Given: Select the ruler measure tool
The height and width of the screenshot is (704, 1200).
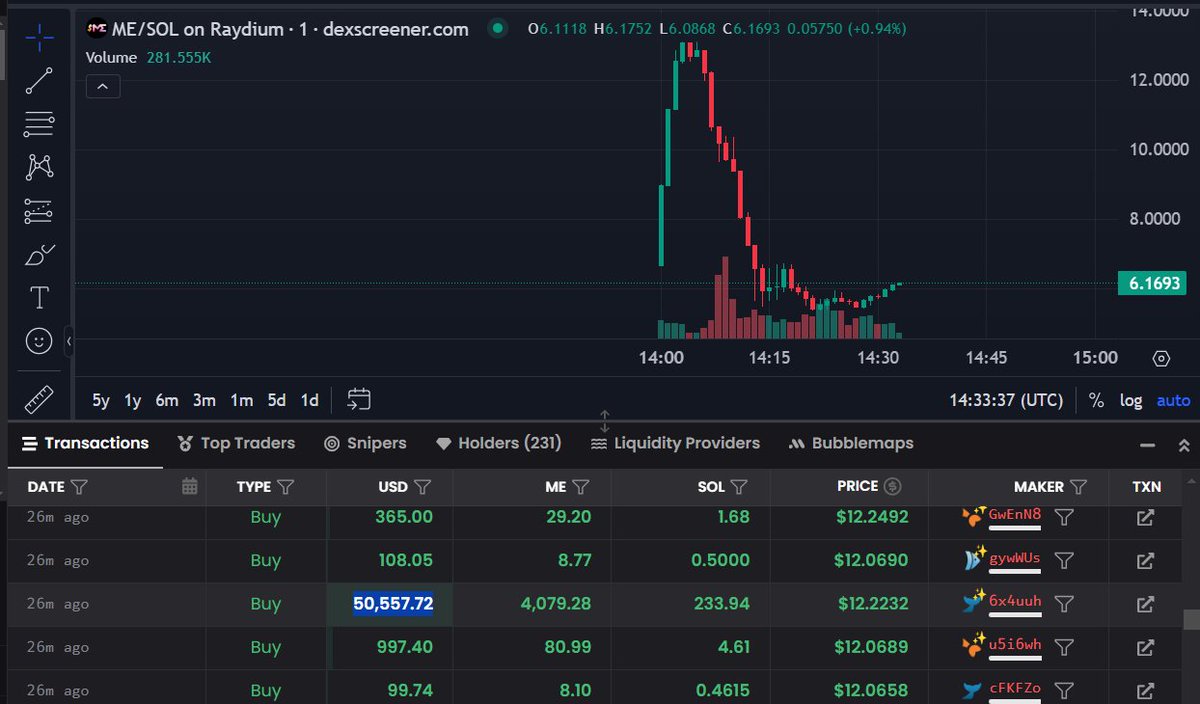Looking at the screenshot, I should click(39, 398).
